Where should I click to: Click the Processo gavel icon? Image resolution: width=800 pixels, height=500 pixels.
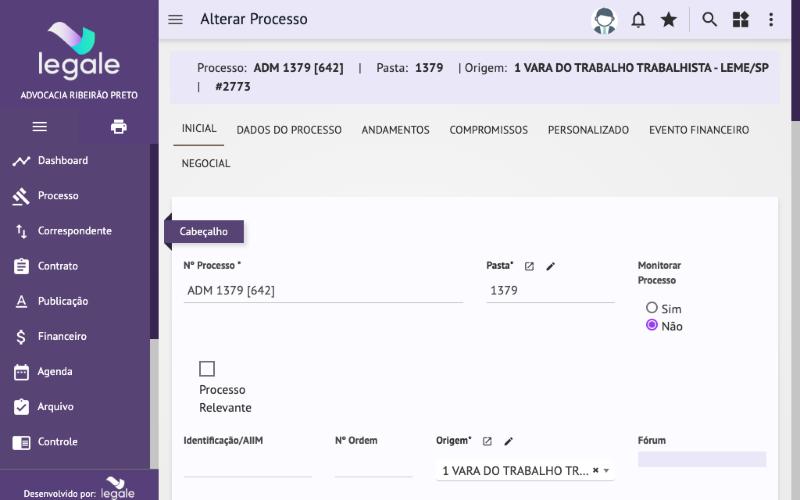tap(21, 196)
